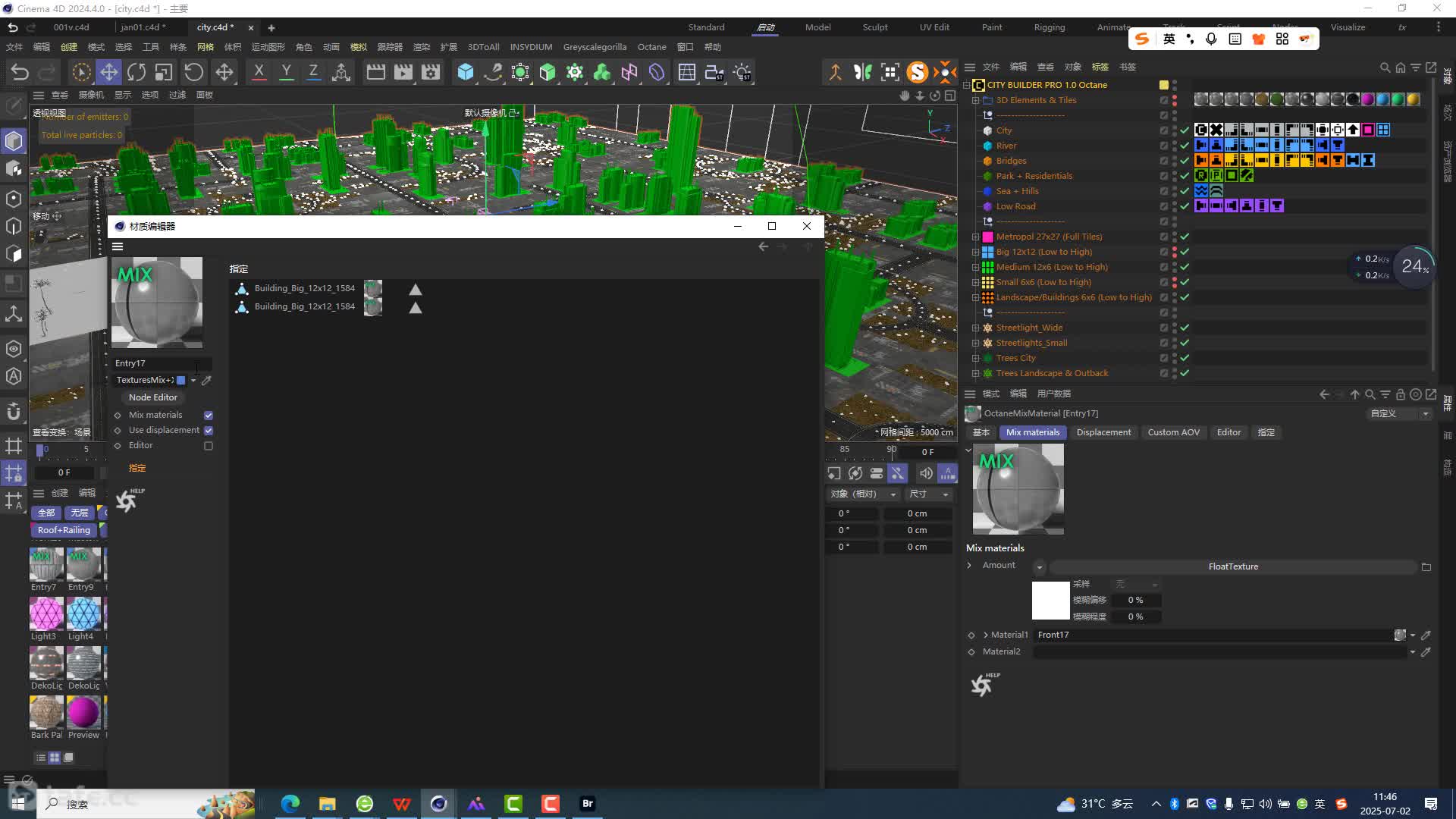The width and height of the screenshot is (1456, 819).
Task: Click the Render View clapperboard icon
Action: (x=375, y=72)
